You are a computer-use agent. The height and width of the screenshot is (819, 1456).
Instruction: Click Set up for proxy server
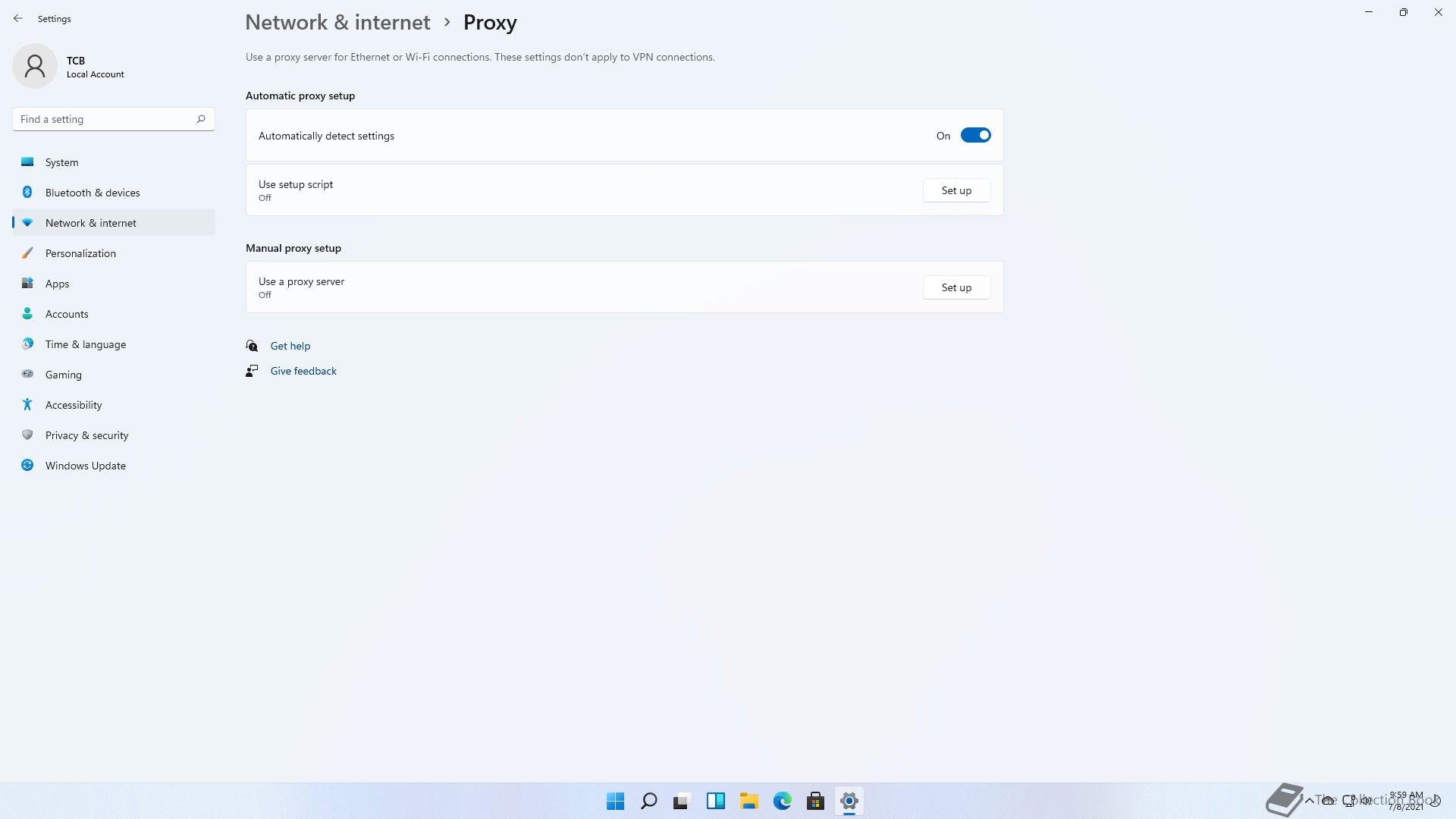956,287
